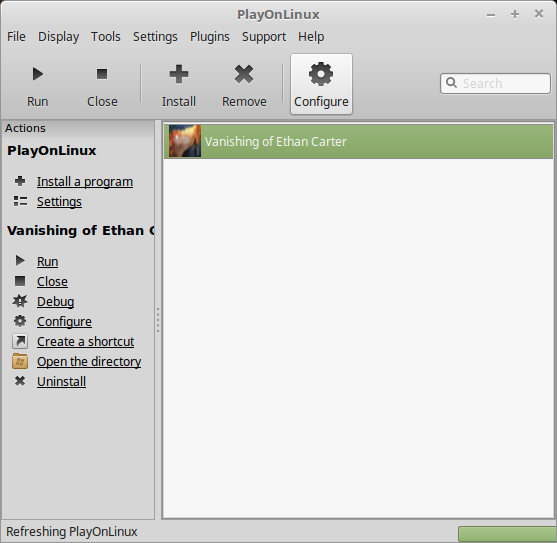Screen dimensions: 557x543
Task: Close the PlayOnLinux window
Action: tap(539, 14)
